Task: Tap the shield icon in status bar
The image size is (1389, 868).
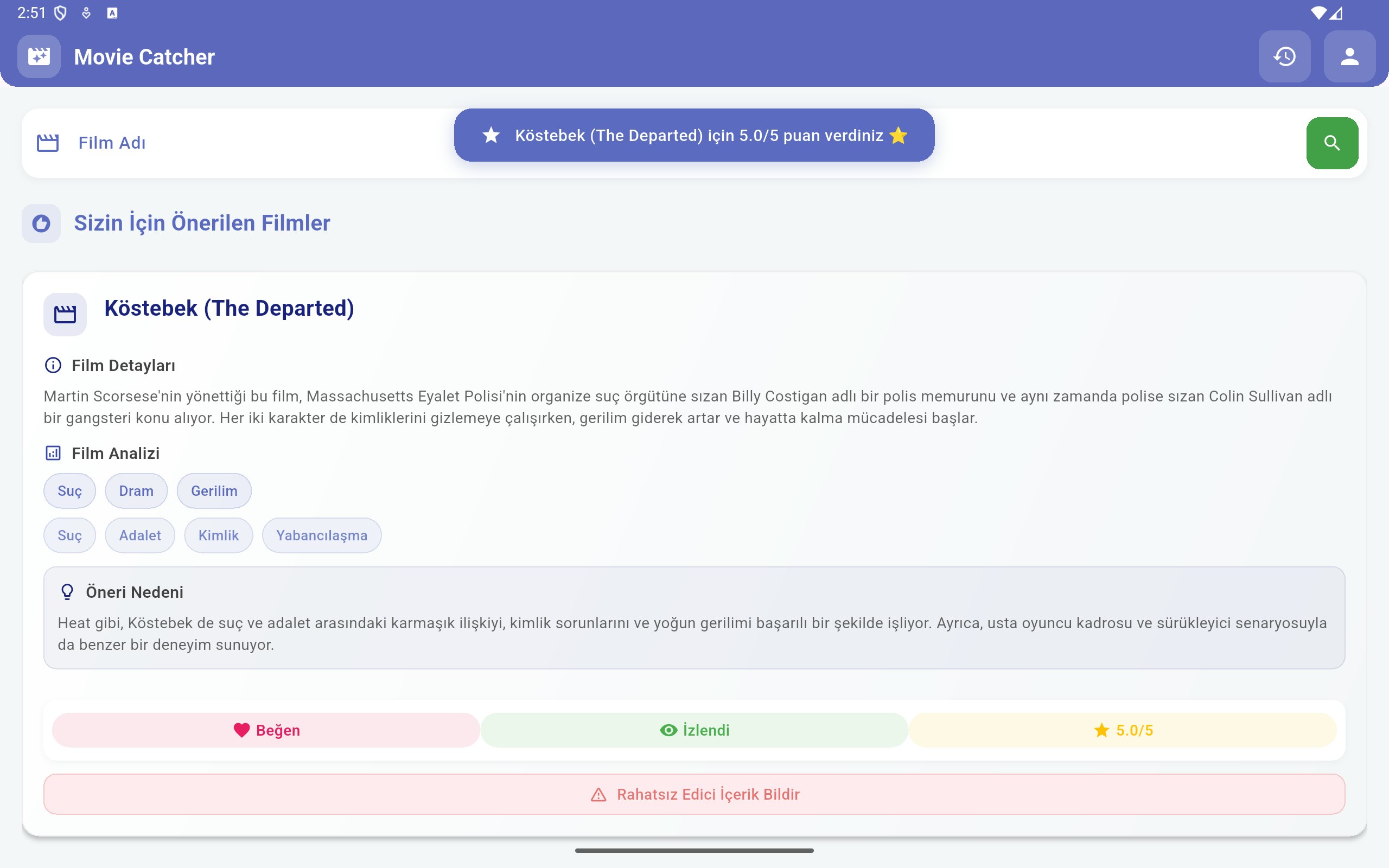Action: 60,12
